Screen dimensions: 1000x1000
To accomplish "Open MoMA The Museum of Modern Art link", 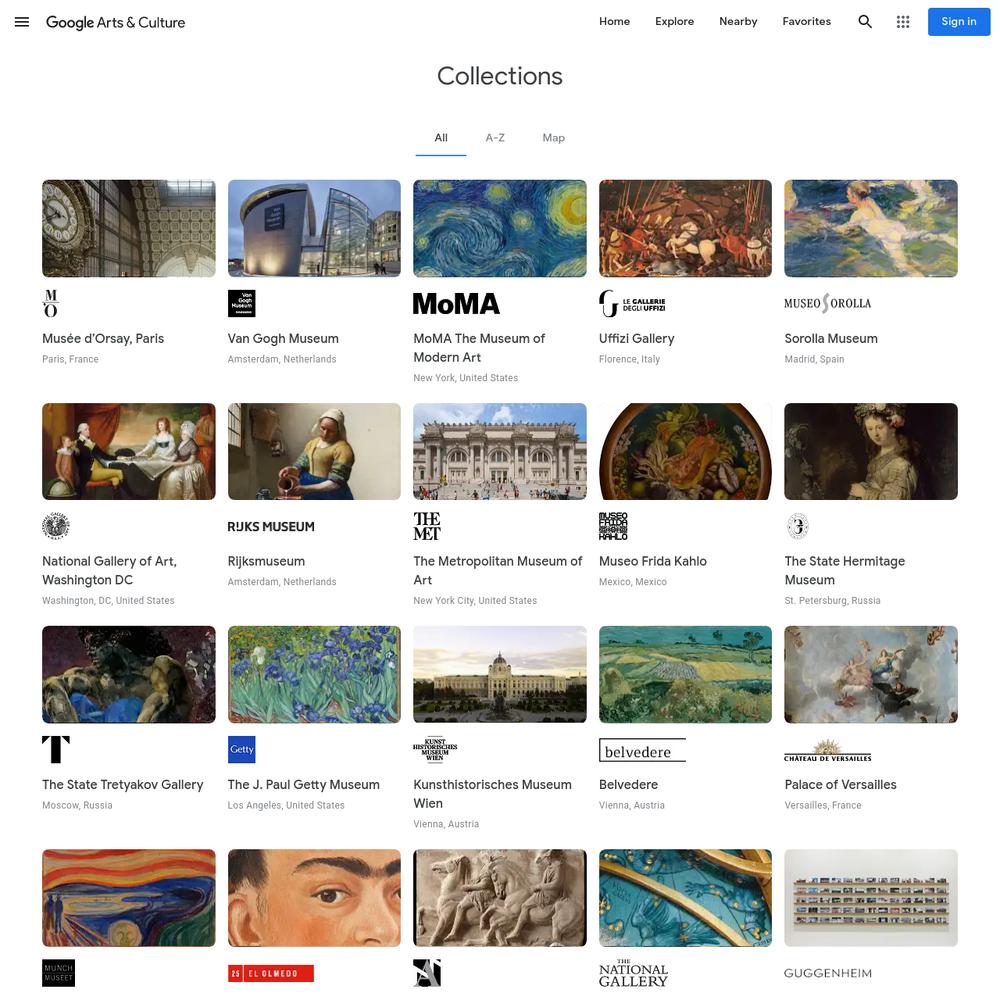I will tap(479, 348).
